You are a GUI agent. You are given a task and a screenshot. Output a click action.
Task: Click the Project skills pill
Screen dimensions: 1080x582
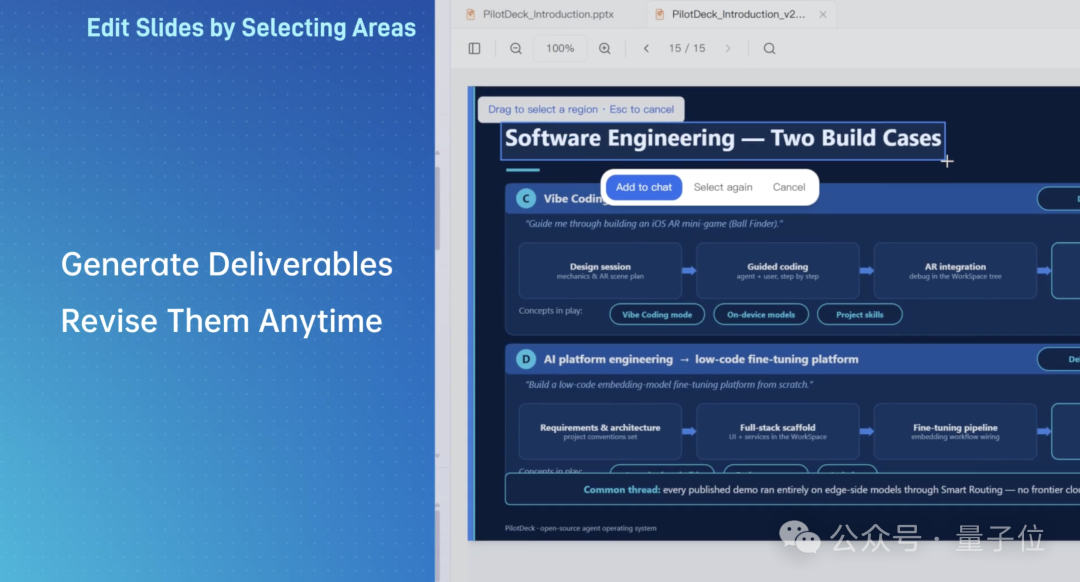[860, 315]
